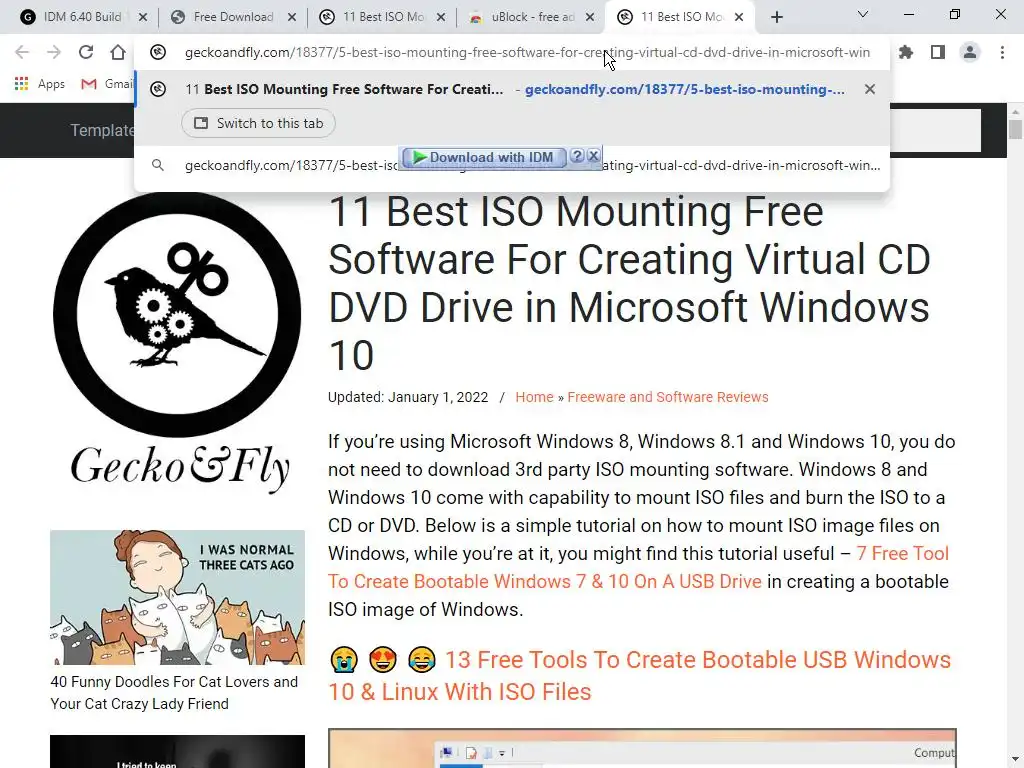The width and height of the screenshot is (1024, 768).
Task: Reload the current page
Action: coord(86,52)
